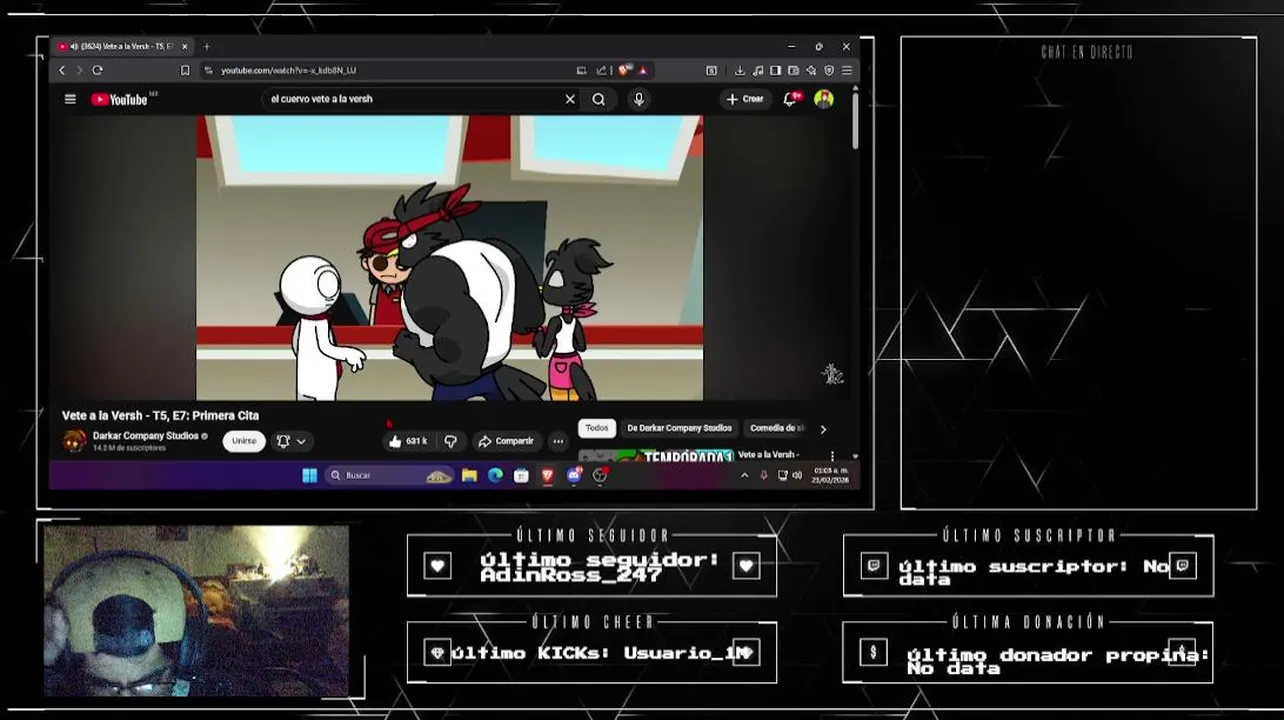Open Leo AI assistant icon
Image resolution: width=1284 pixels, height=720 pixels.
coord(811,70)
